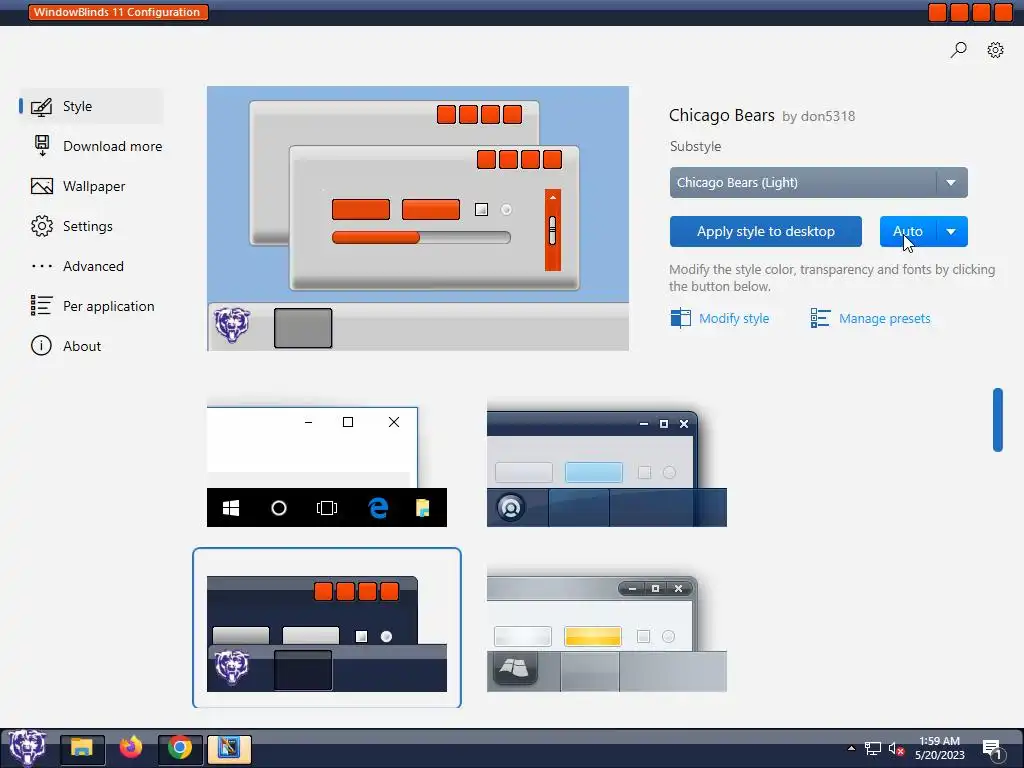Click the muted volume tray icon

[x=896, y=749]
